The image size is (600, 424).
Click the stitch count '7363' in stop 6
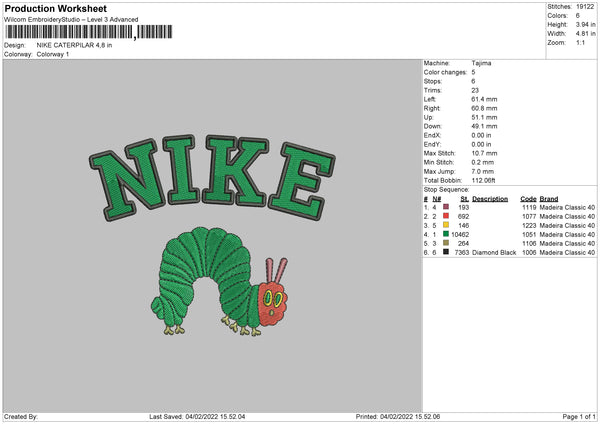[461, 253]
